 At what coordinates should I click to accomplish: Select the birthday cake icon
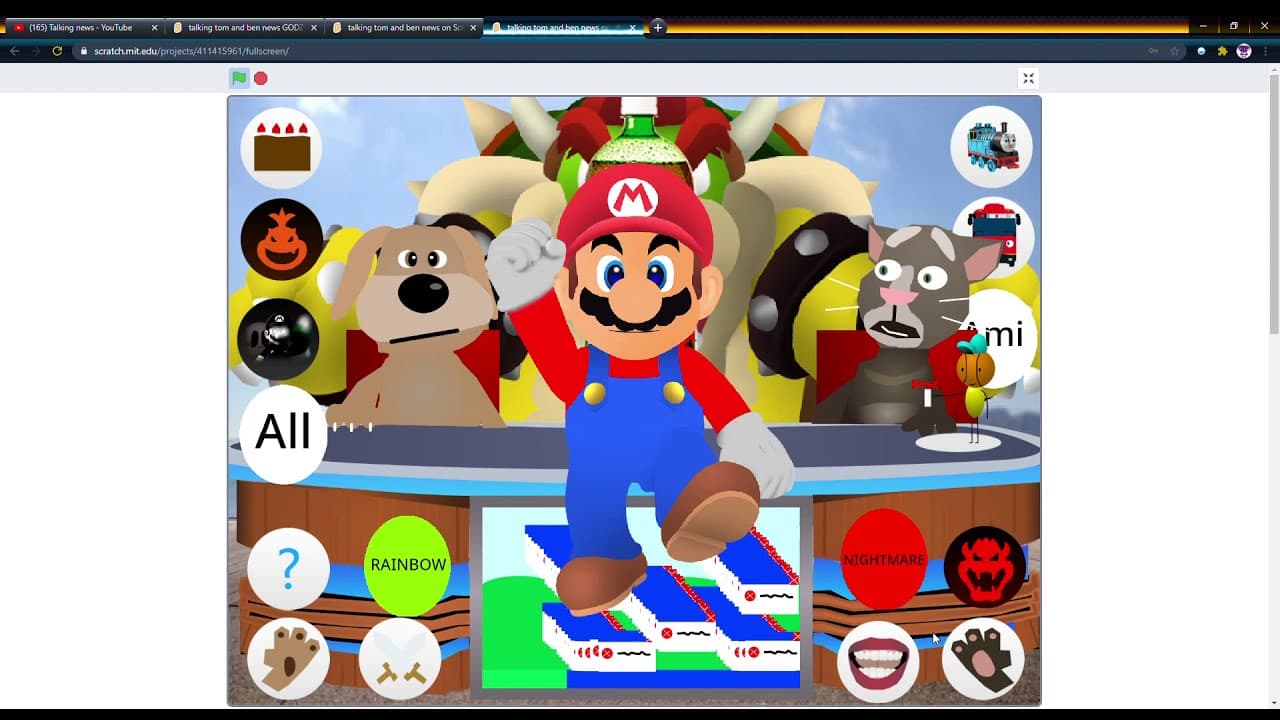pos(282,148)
